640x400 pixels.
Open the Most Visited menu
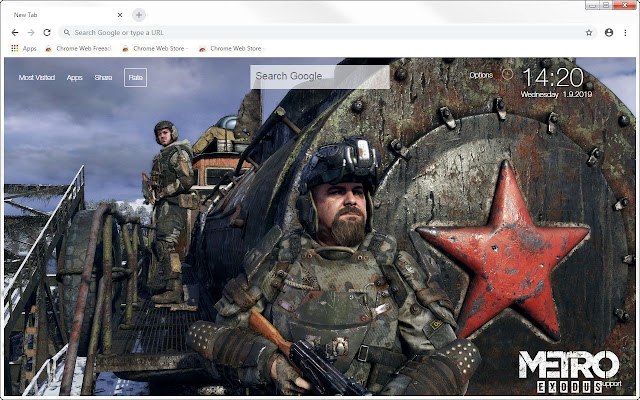coord(37,78)
